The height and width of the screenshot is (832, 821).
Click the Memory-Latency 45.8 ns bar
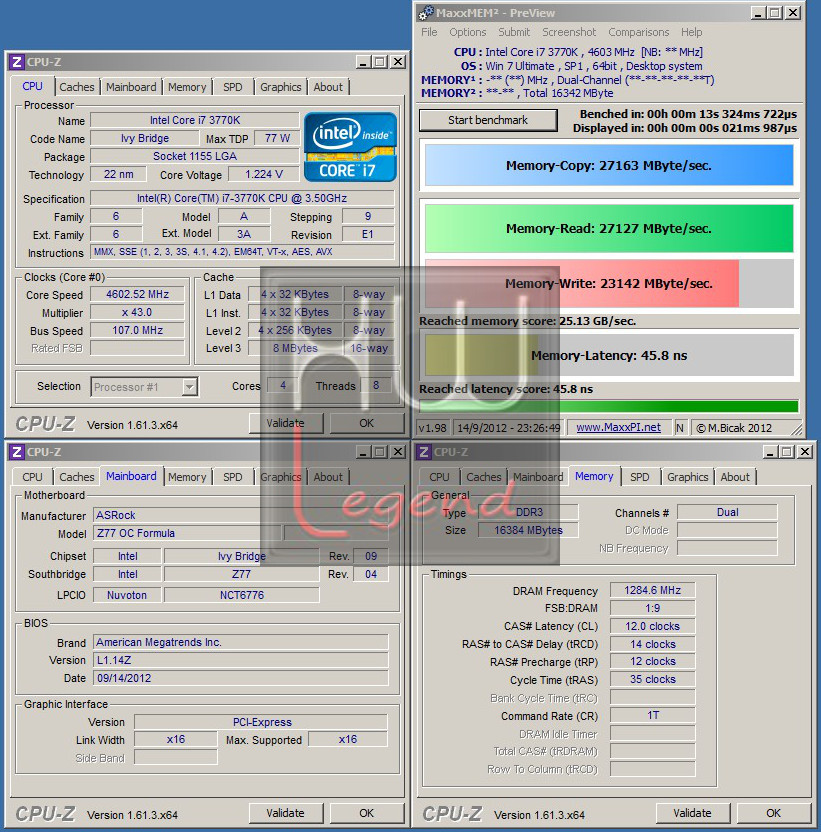(x=609, y=356)
